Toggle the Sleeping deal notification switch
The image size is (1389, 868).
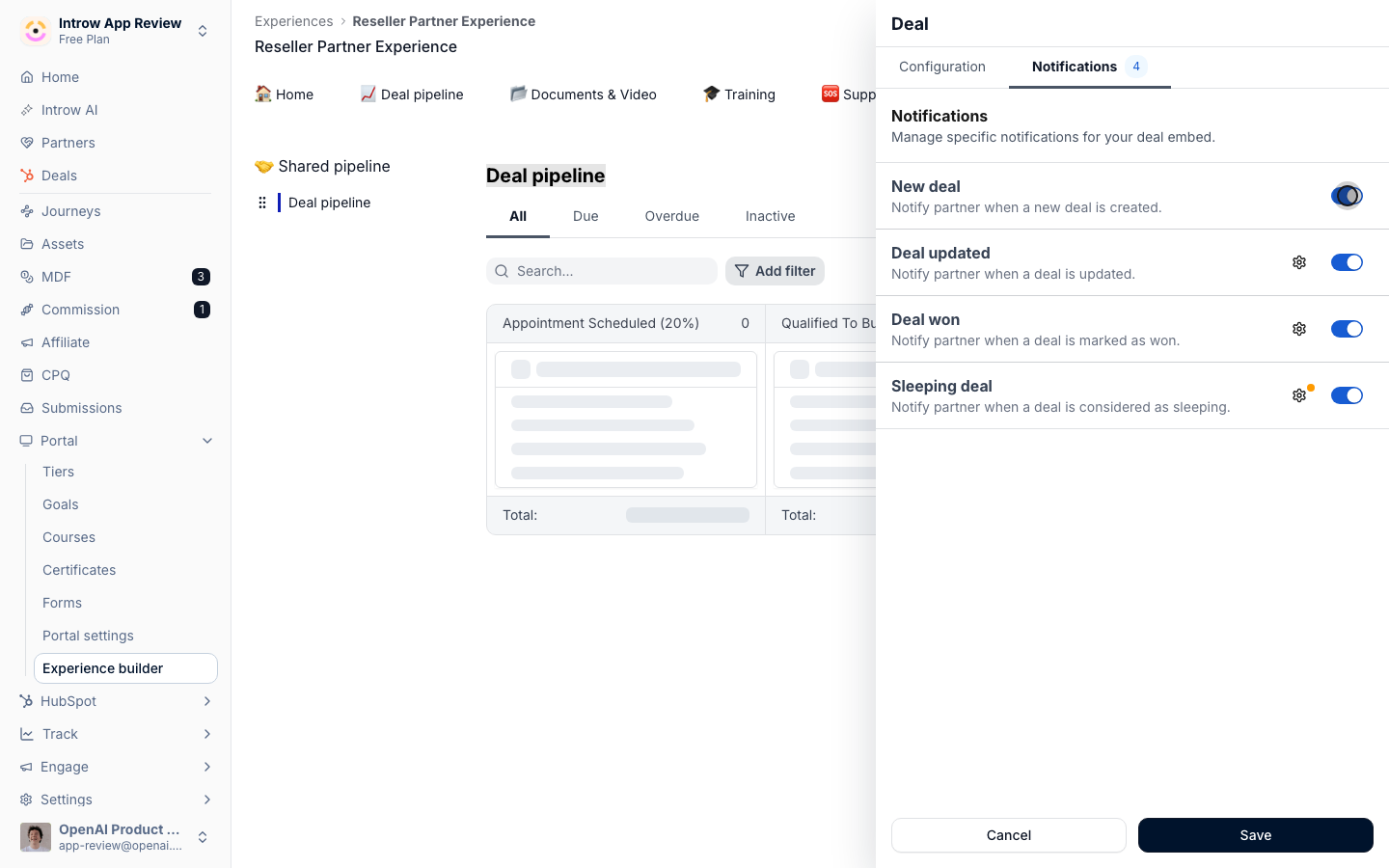tap(1347, 395)
